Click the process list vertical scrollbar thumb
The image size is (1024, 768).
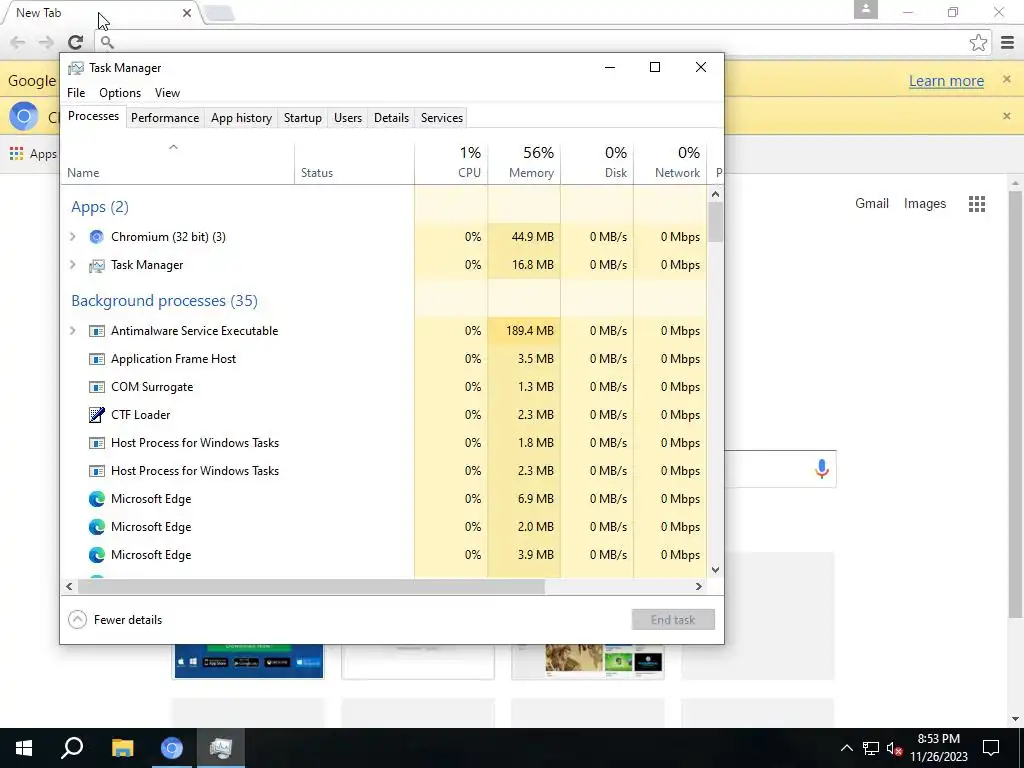point(716,222)
